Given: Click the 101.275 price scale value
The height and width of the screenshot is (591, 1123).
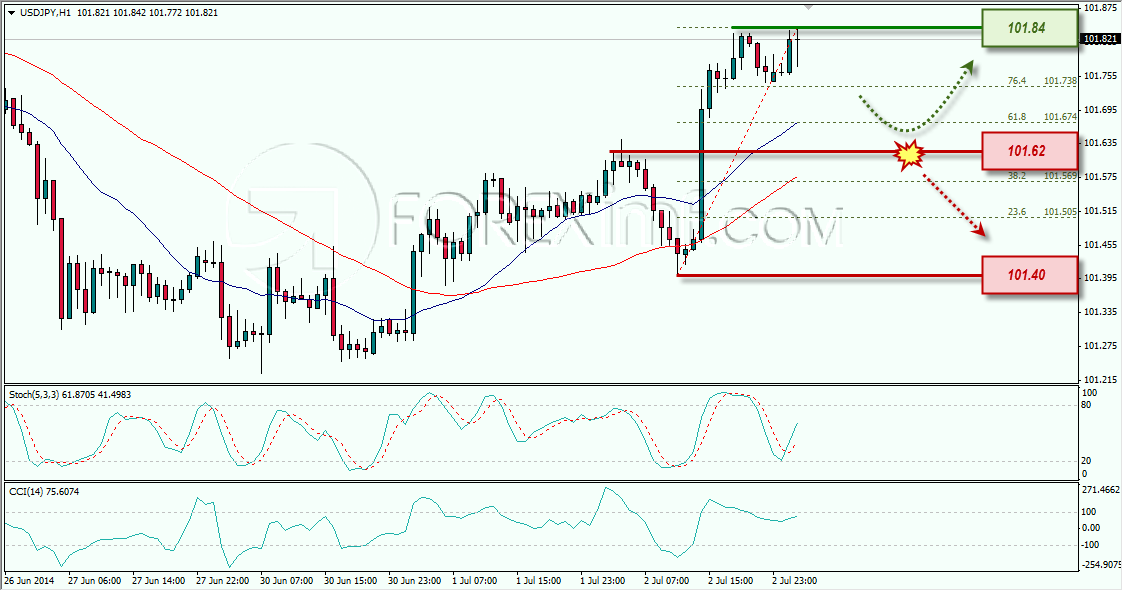Looking at the screenshot, I should pyautogui.click(x=1099, y=345).
